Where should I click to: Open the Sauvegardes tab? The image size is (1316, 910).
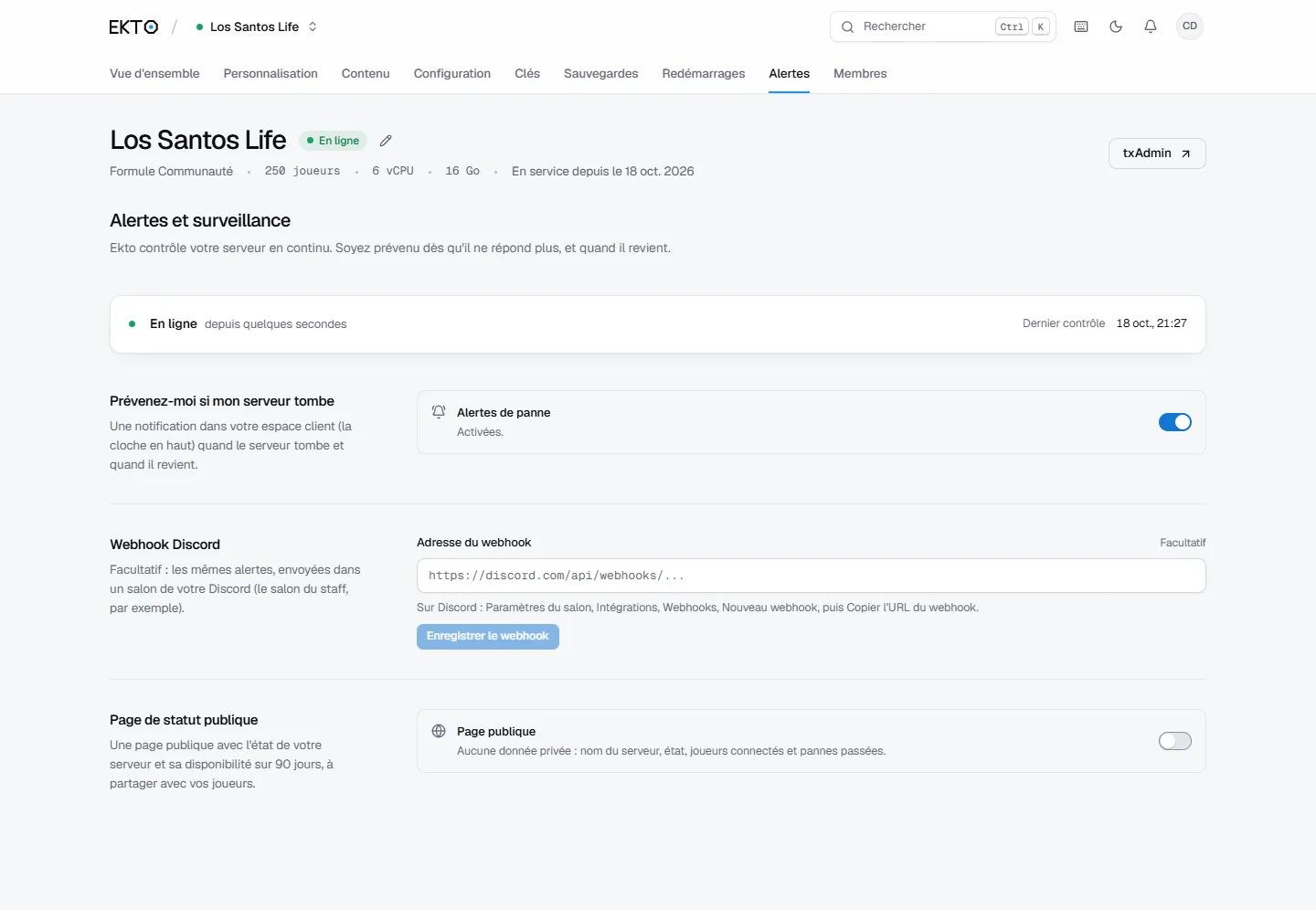point(601,73)
